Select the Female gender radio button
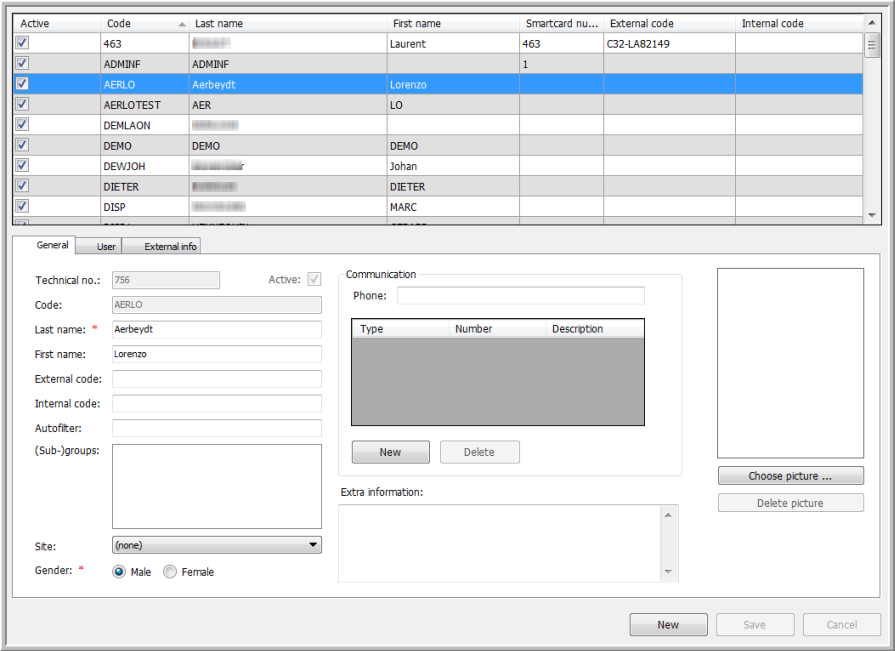This screenshot has height=651, width=895. click(x=170, y=572)
